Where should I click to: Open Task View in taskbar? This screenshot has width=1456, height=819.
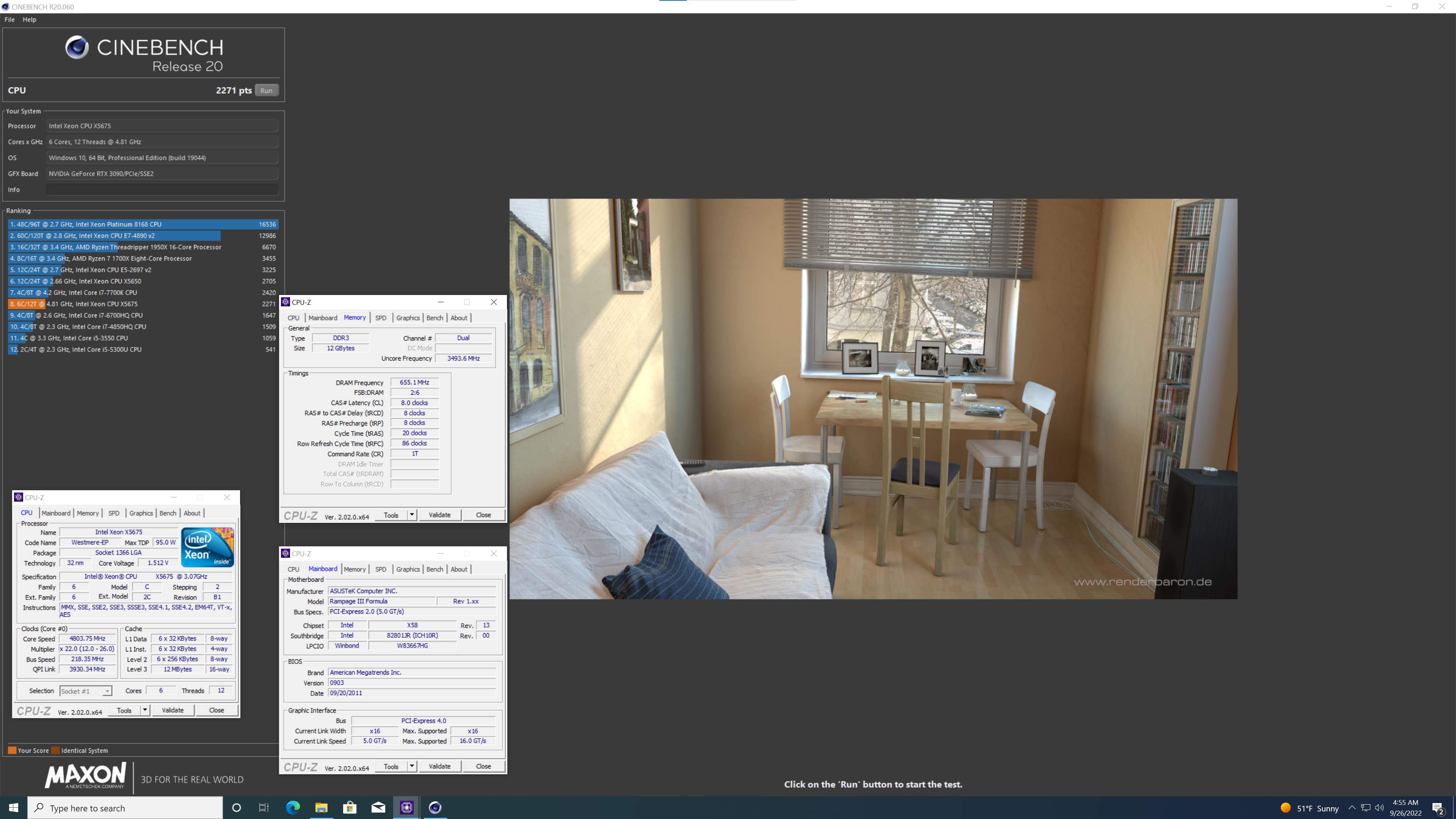pyautogui.click(x=264, y=808)
